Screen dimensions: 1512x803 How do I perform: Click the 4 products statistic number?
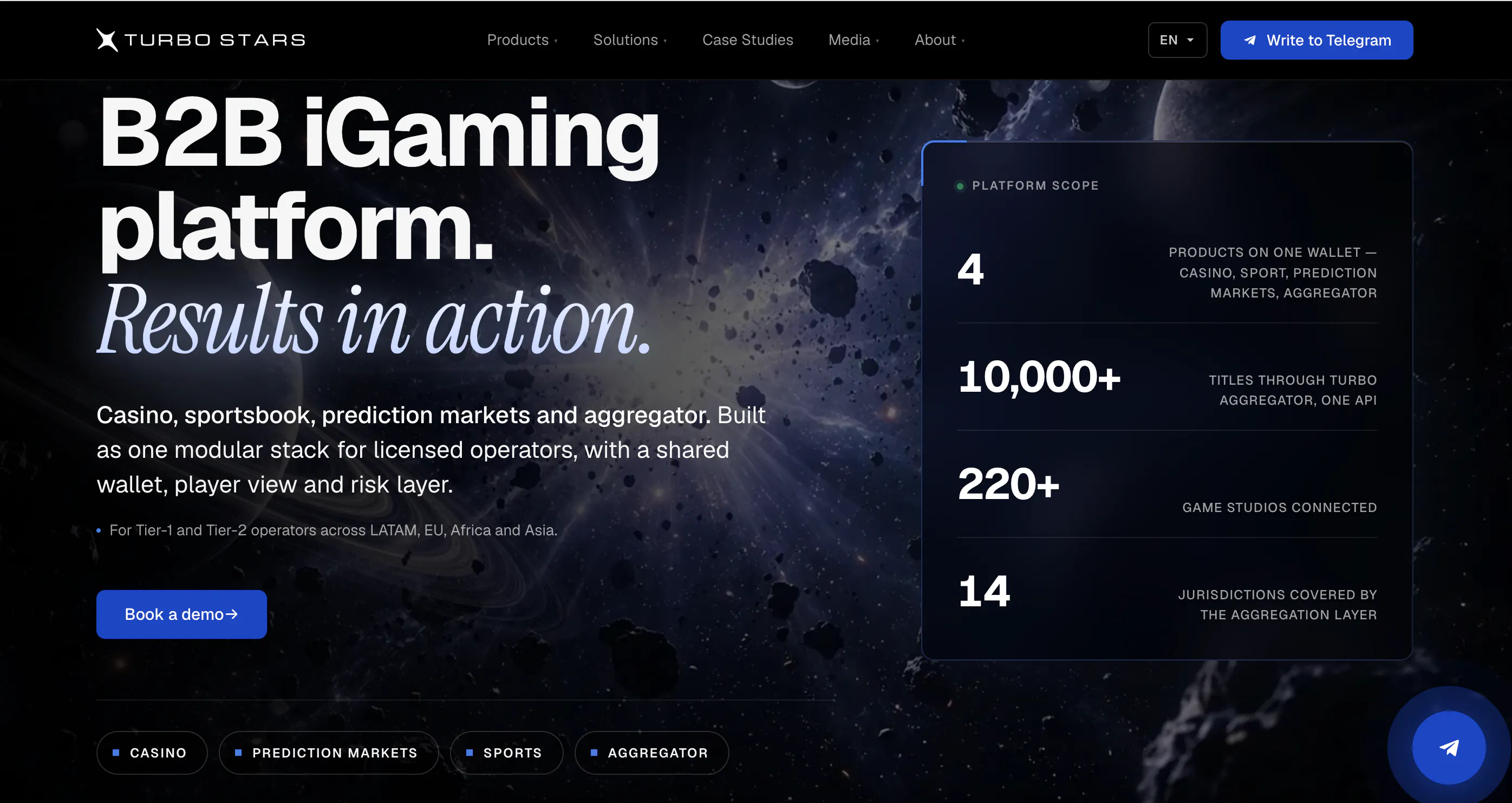pos(970,270)
